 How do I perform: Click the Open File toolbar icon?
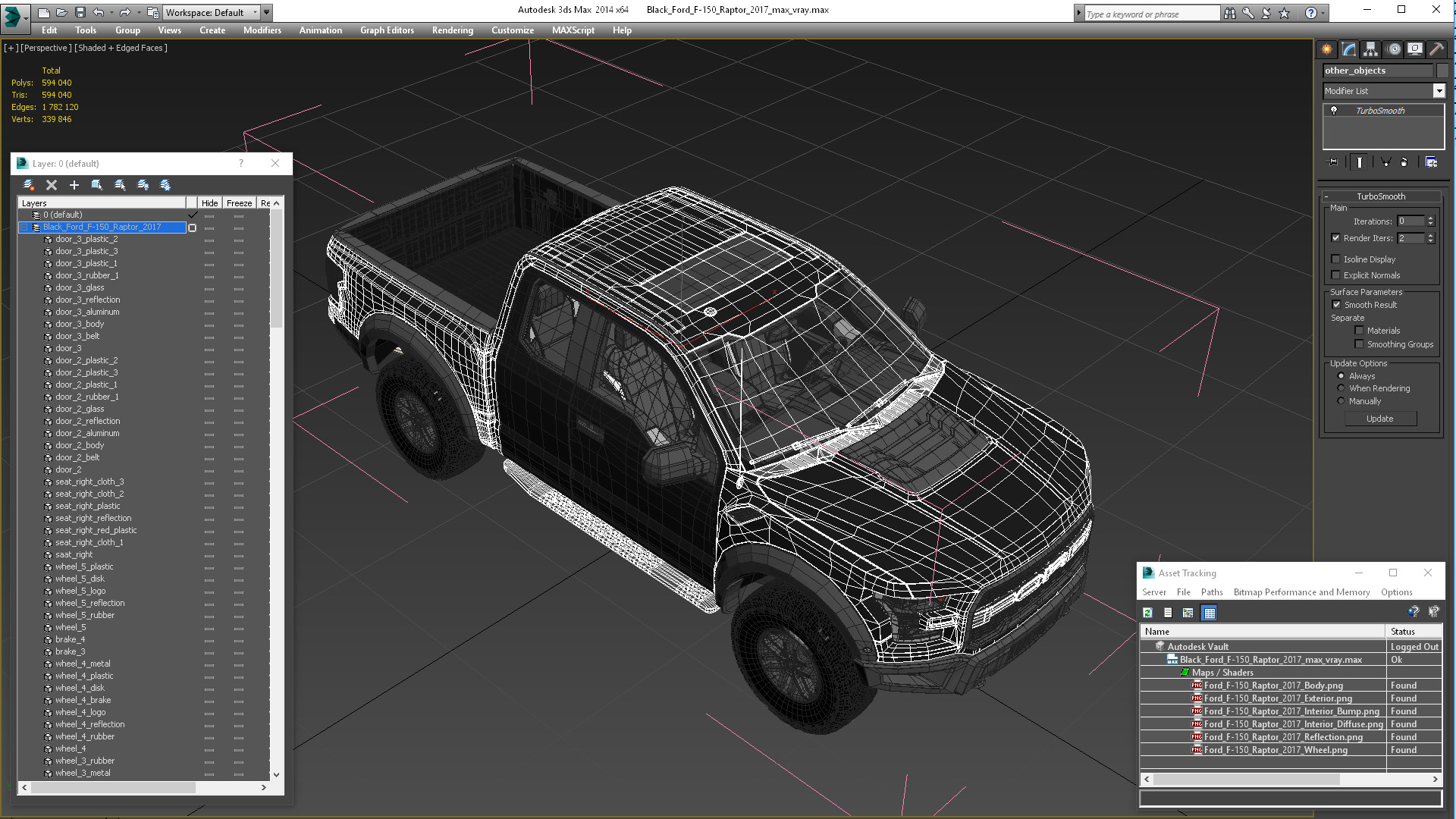point(61,12)
